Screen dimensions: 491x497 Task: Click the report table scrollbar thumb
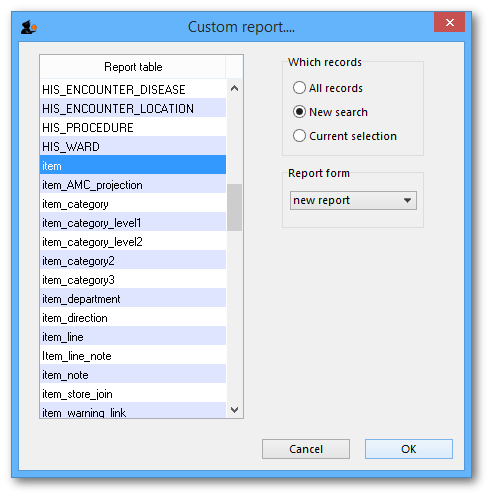[234, 207]
